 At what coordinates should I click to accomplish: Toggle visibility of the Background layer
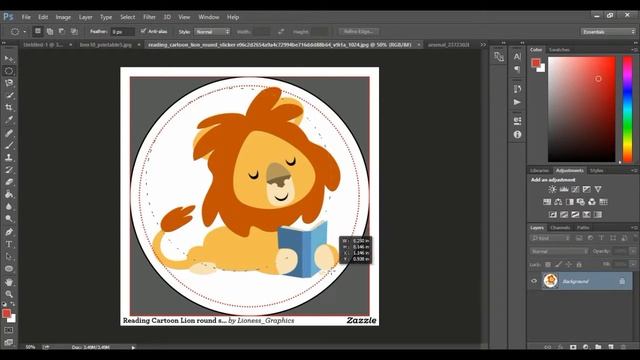pos(534,281)
